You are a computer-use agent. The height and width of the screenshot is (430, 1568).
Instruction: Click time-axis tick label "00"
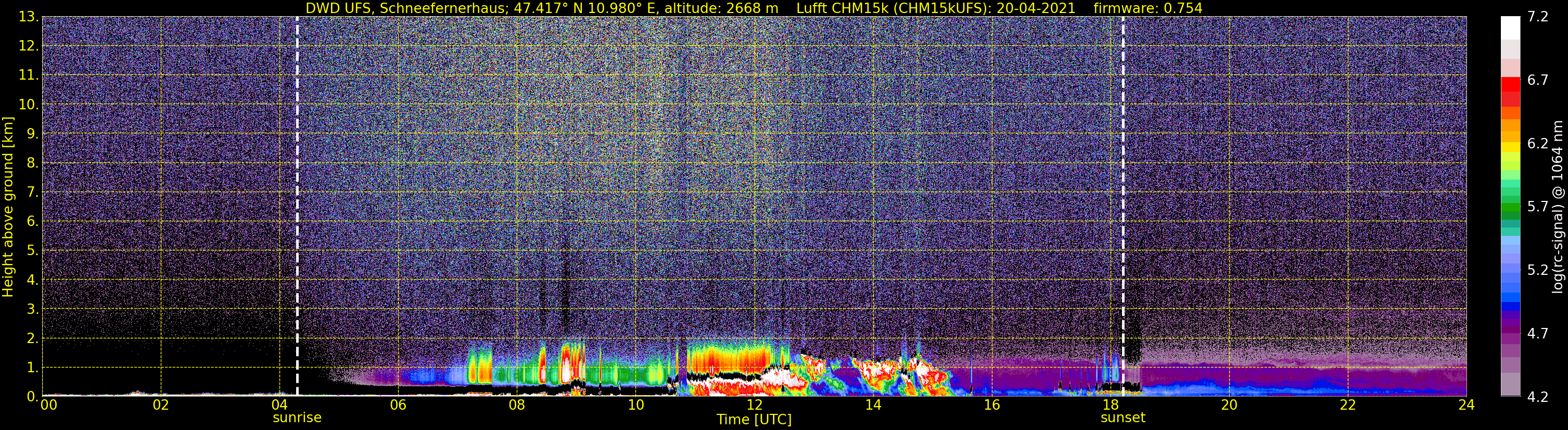click(x=49, y=406)
